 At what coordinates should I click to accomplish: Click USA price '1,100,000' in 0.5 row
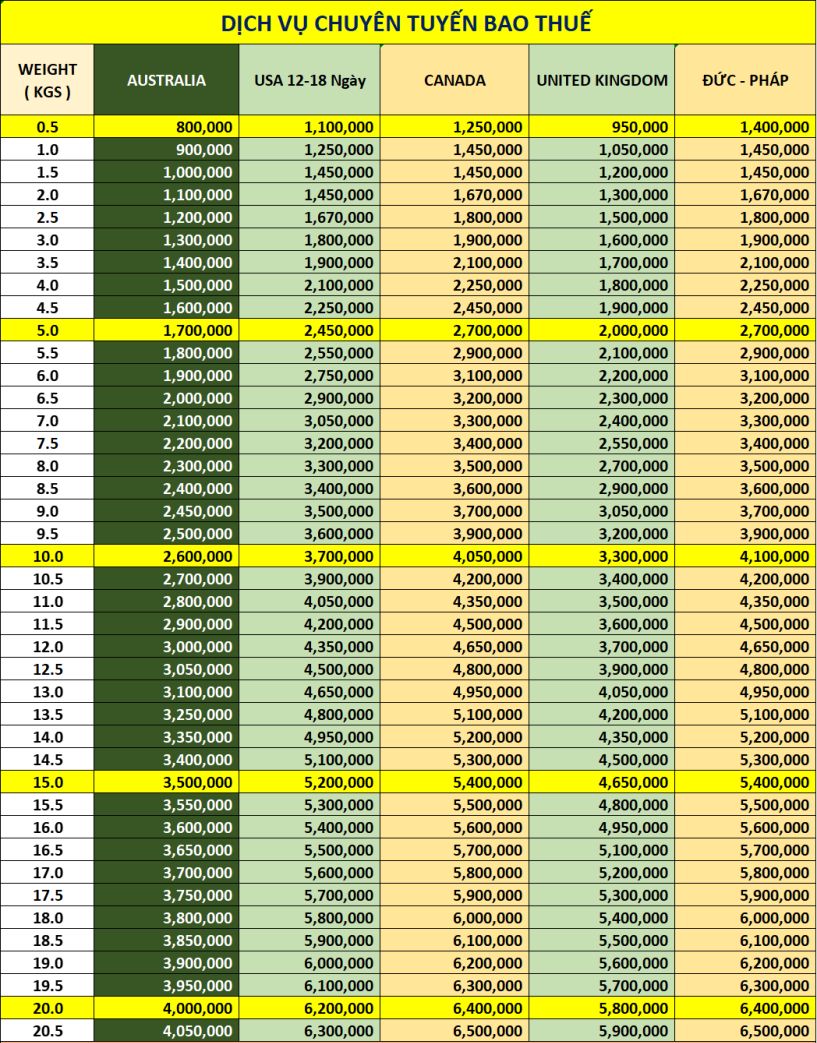pyautogui.click(x=310, y=126)
